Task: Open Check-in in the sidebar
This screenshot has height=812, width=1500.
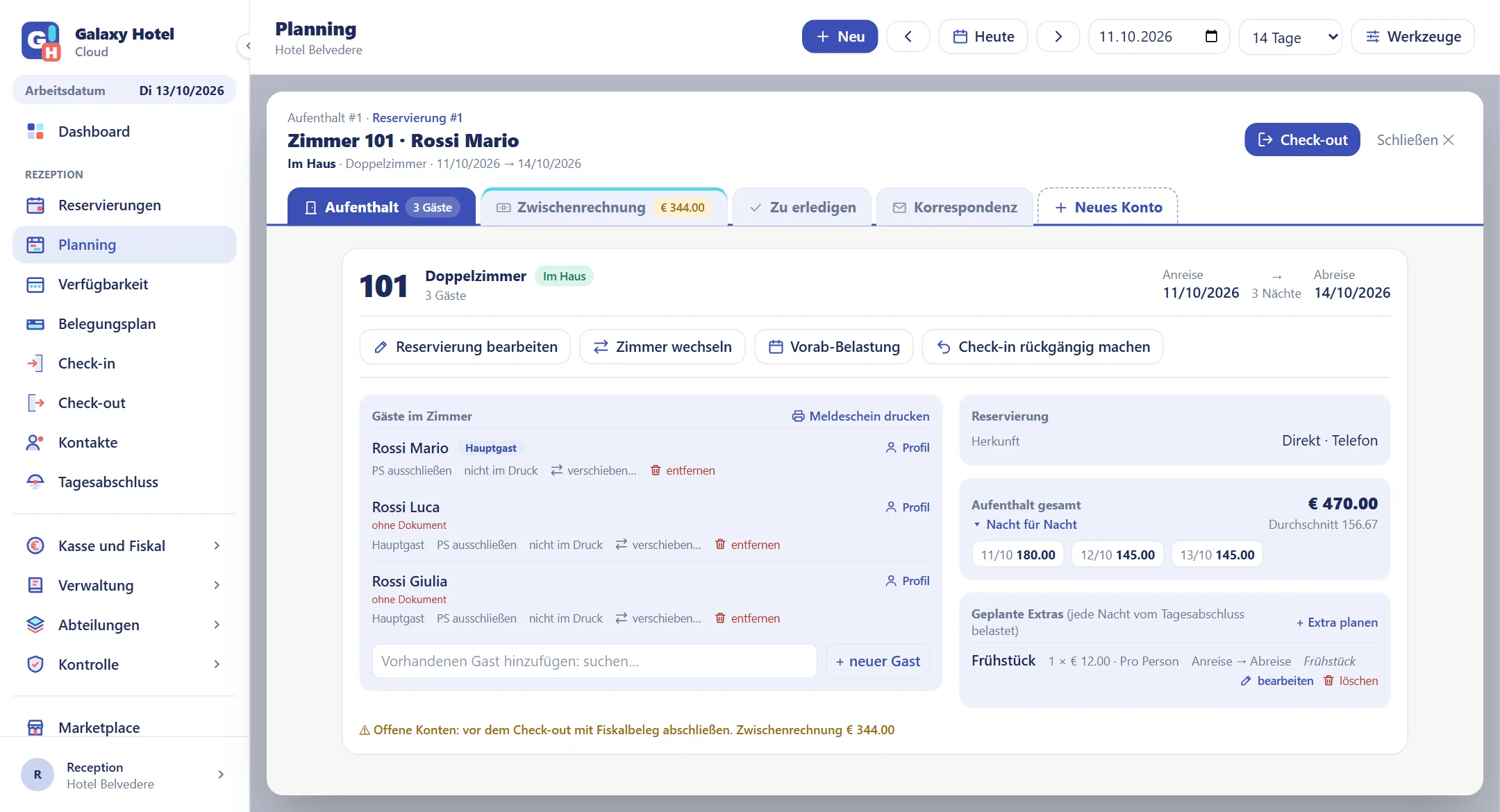Action: tap(124, 364)
